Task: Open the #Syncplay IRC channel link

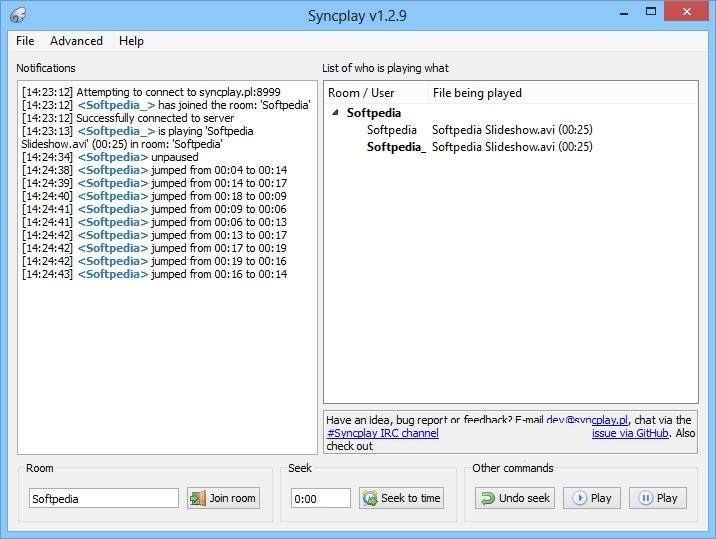Action: tap(383, 433)
